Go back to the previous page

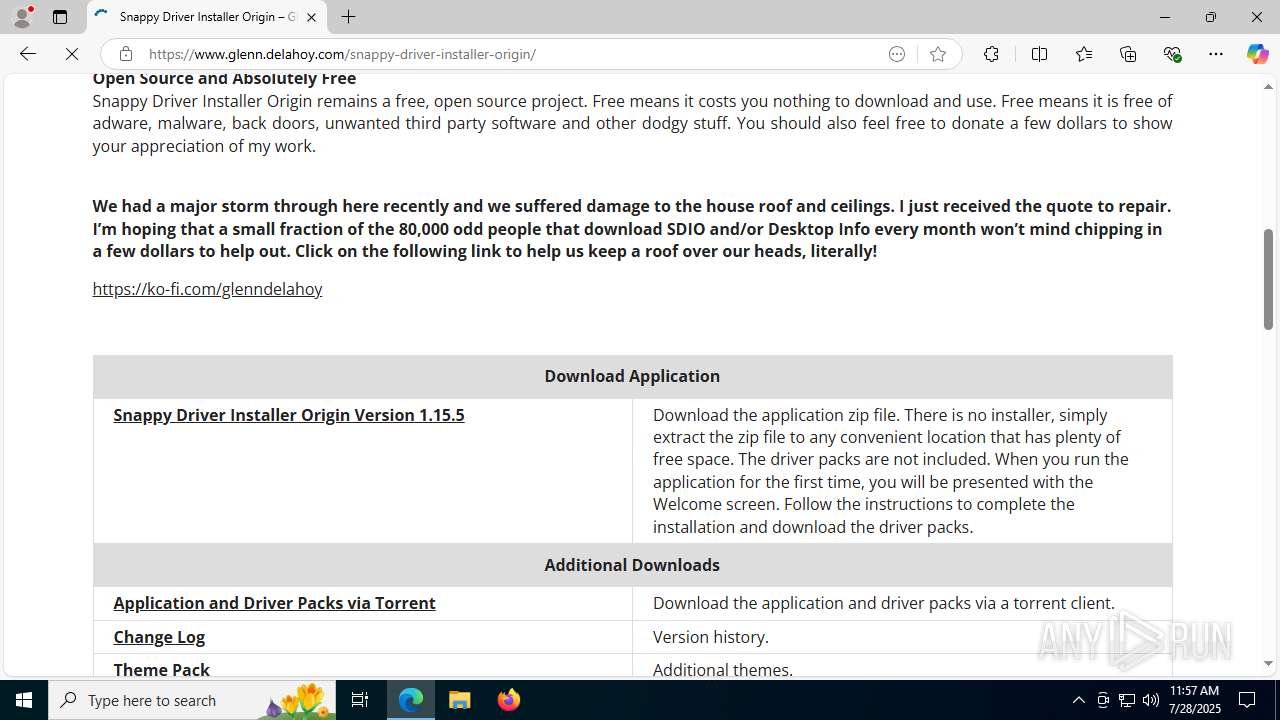(x=28, y=54)
